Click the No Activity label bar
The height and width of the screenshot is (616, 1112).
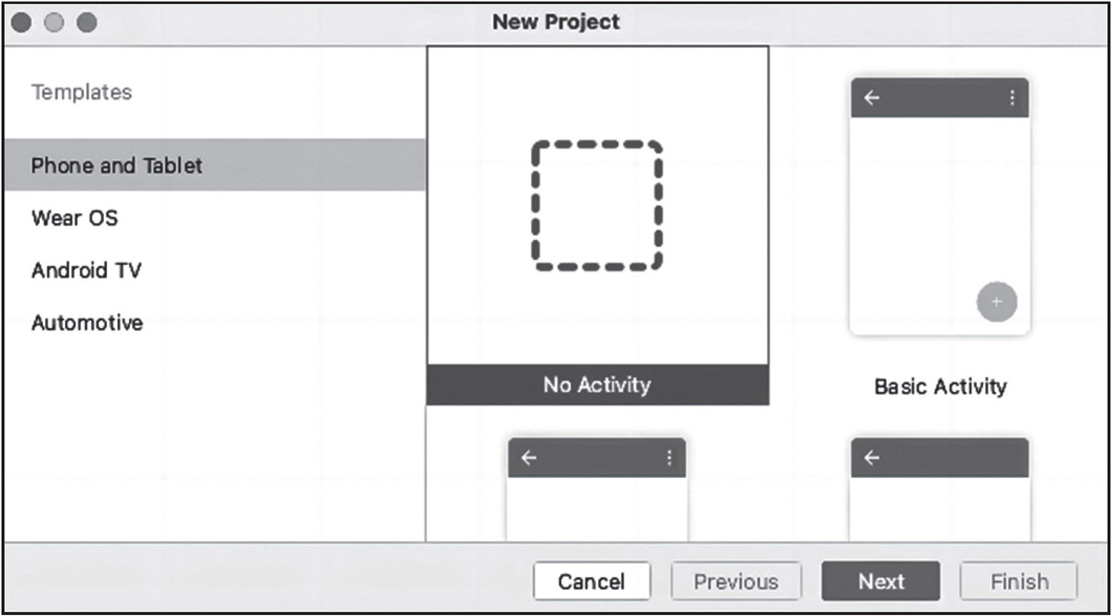597,385
